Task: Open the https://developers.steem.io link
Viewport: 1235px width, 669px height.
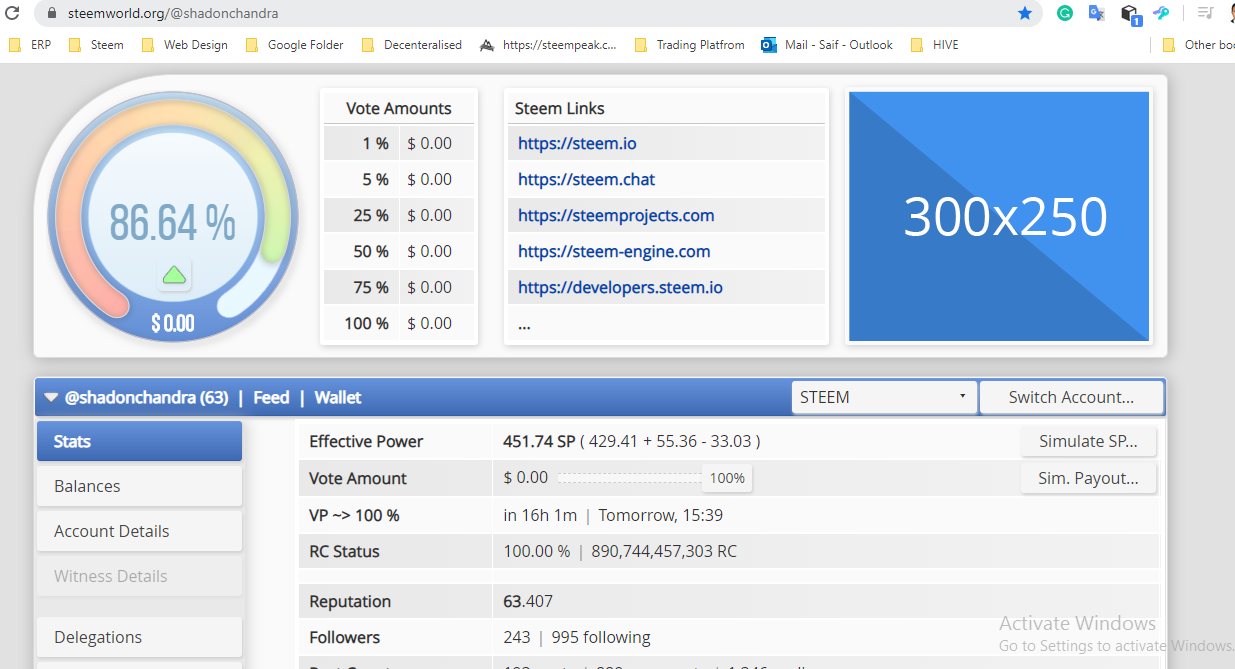Action: click(620, 287)
